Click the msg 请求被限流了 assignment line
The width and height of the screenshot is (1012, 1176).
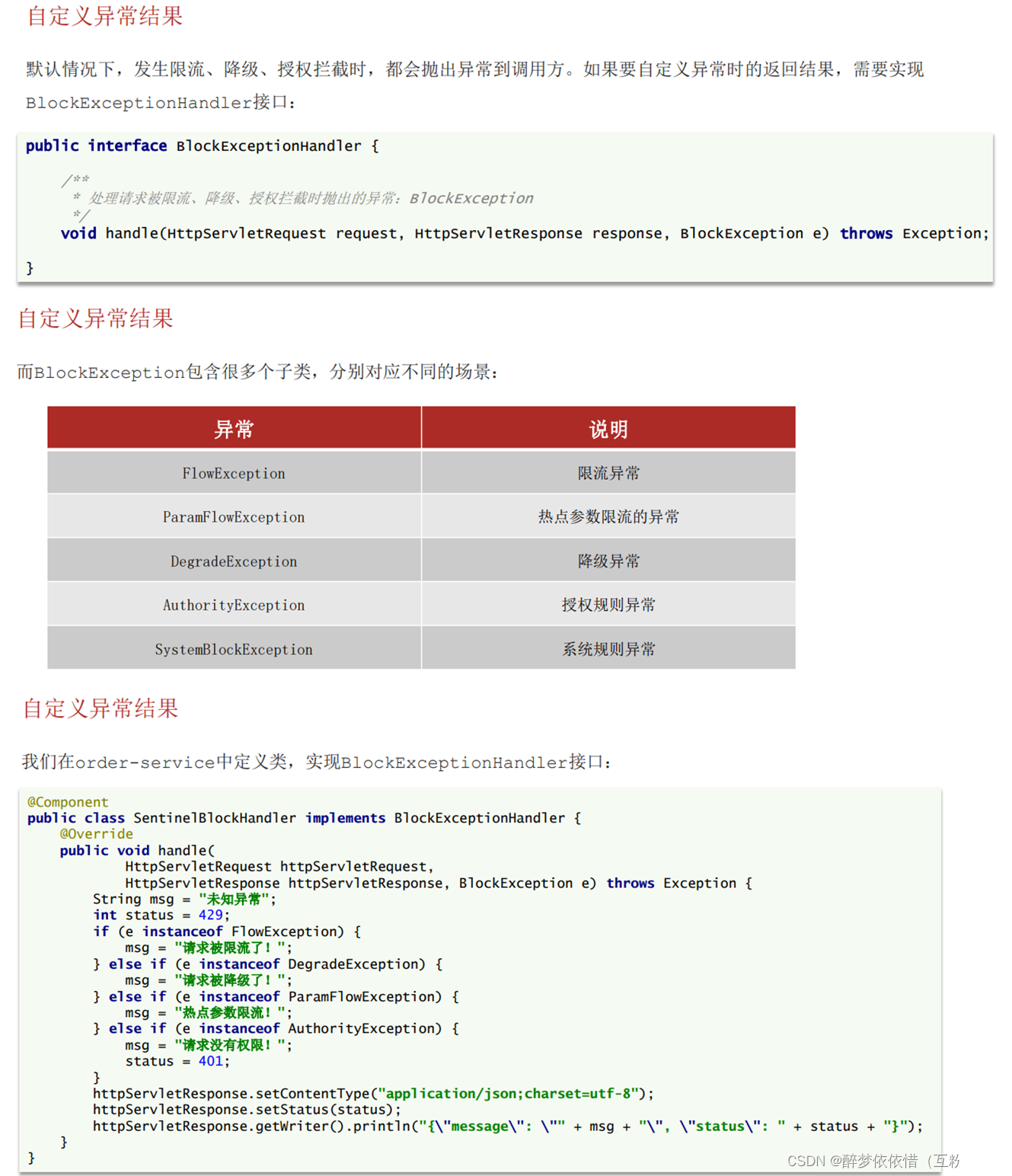[209, 948]
